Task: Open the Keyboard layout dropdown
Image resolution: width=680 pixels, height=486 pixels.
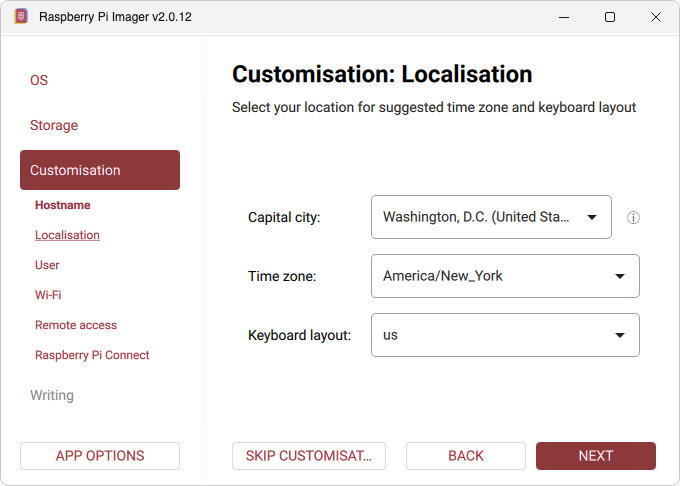Action: (505, 335)
